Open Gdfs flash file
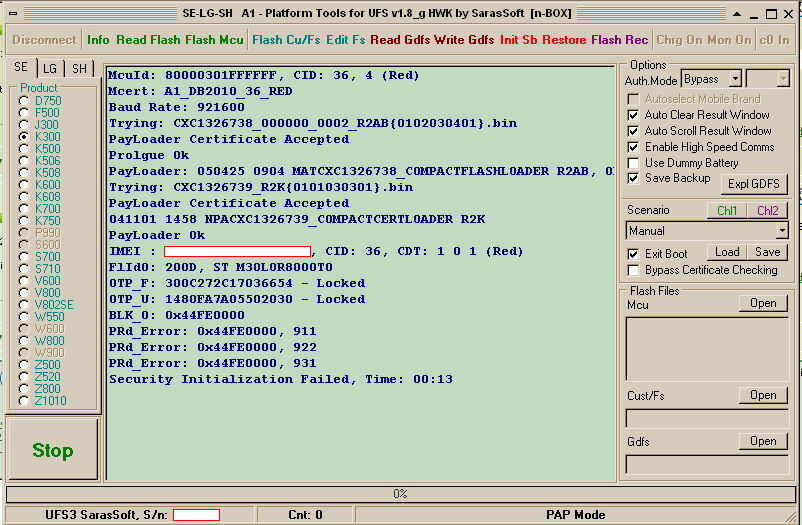 pyautogui.click(x=763, y=441)
